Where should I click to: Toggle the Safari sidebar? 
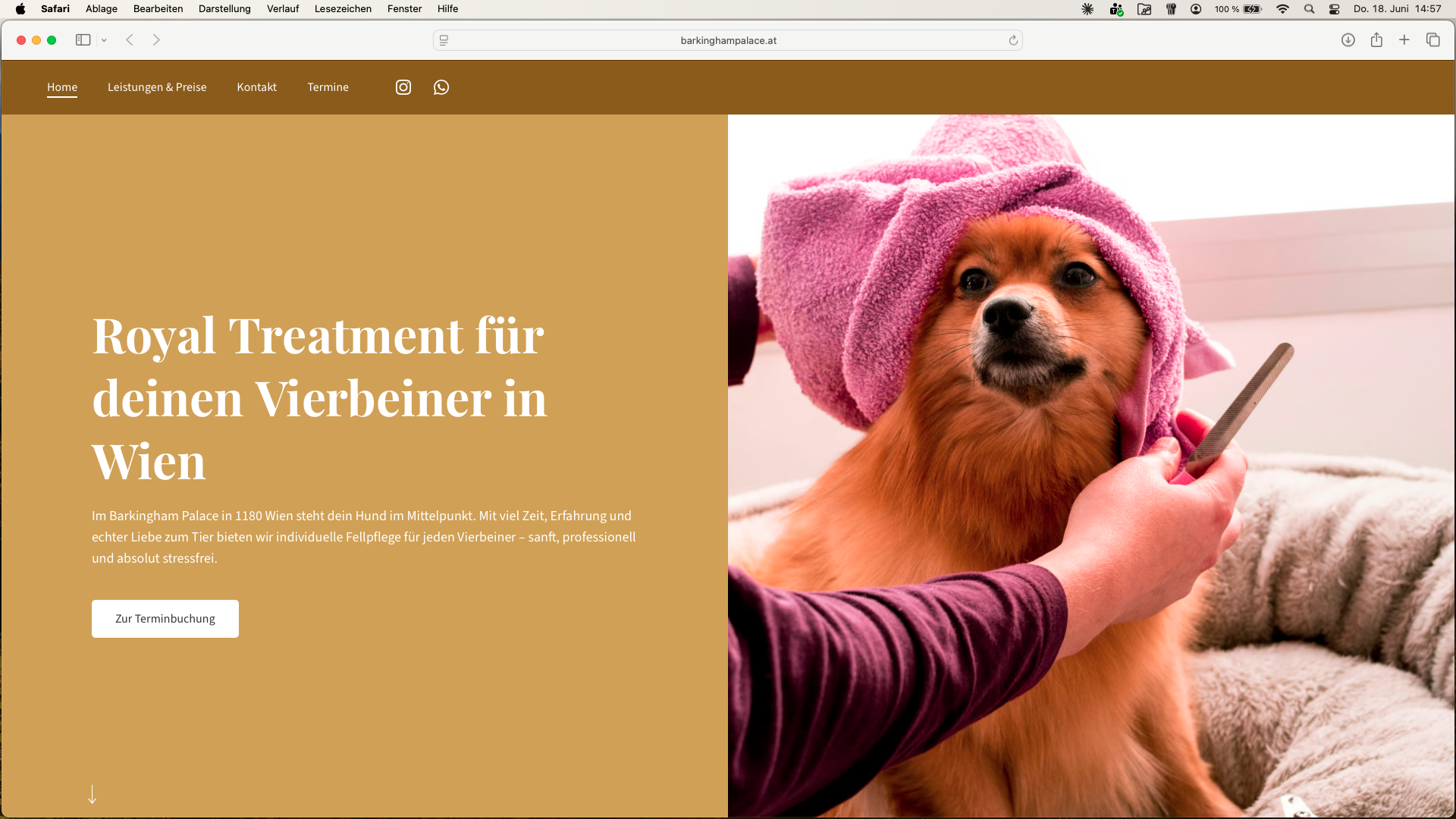pyautogui.click(x=83, y=40)
